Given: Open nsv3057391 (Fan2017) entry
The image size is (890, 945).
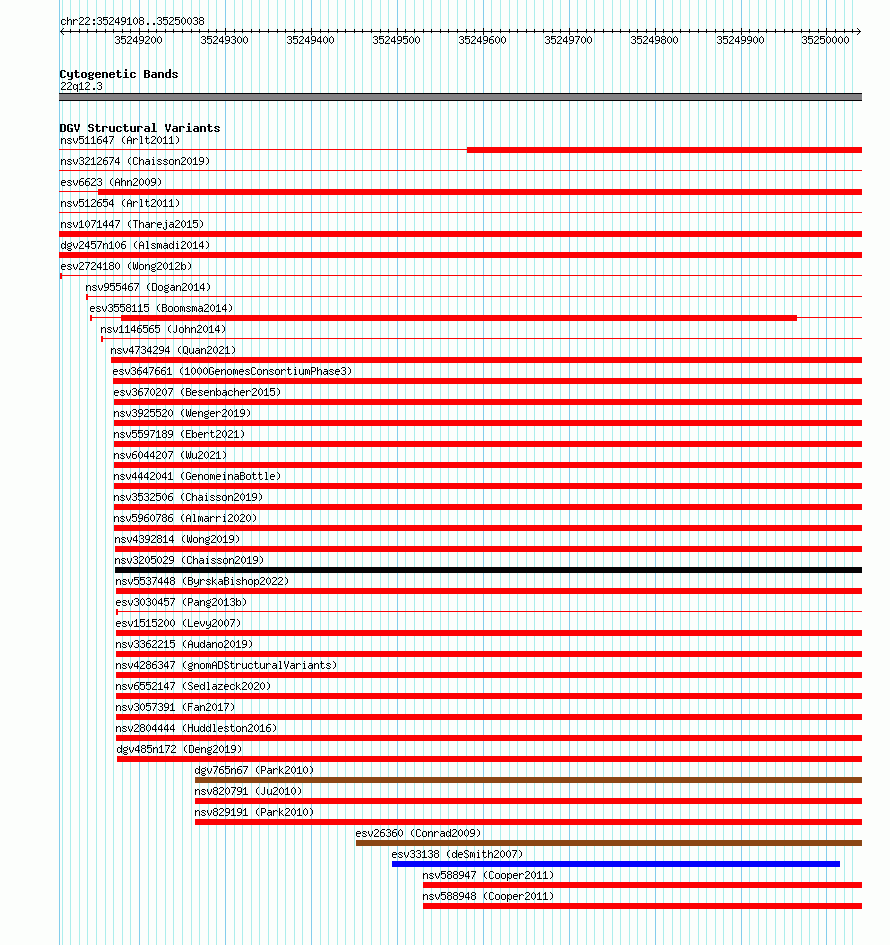Looking at the screenshot, I should [175, 708].
